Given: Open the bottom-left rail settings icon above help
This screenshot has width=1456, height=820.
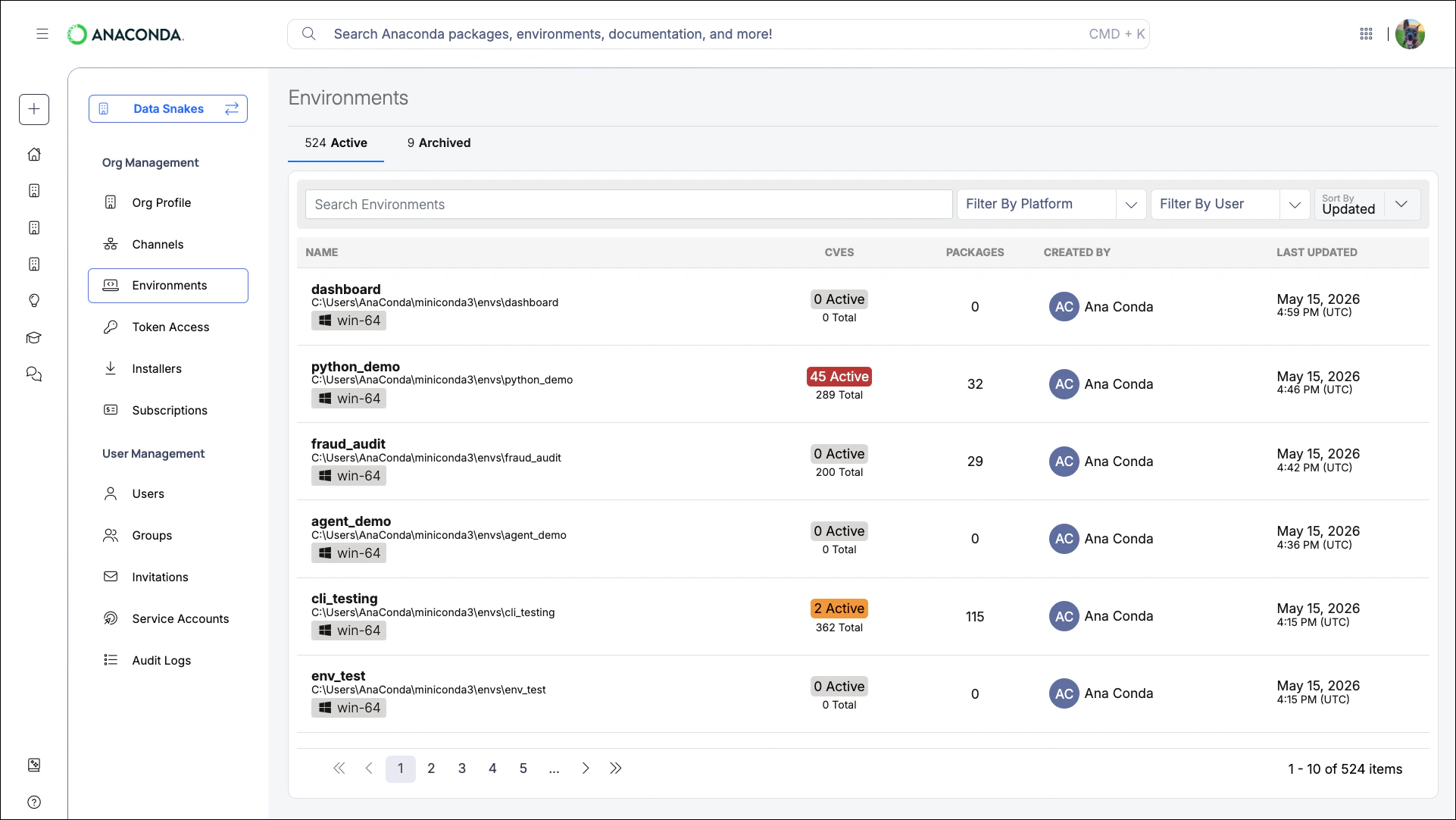Looking at the screenshot, I should pos(34,765).
